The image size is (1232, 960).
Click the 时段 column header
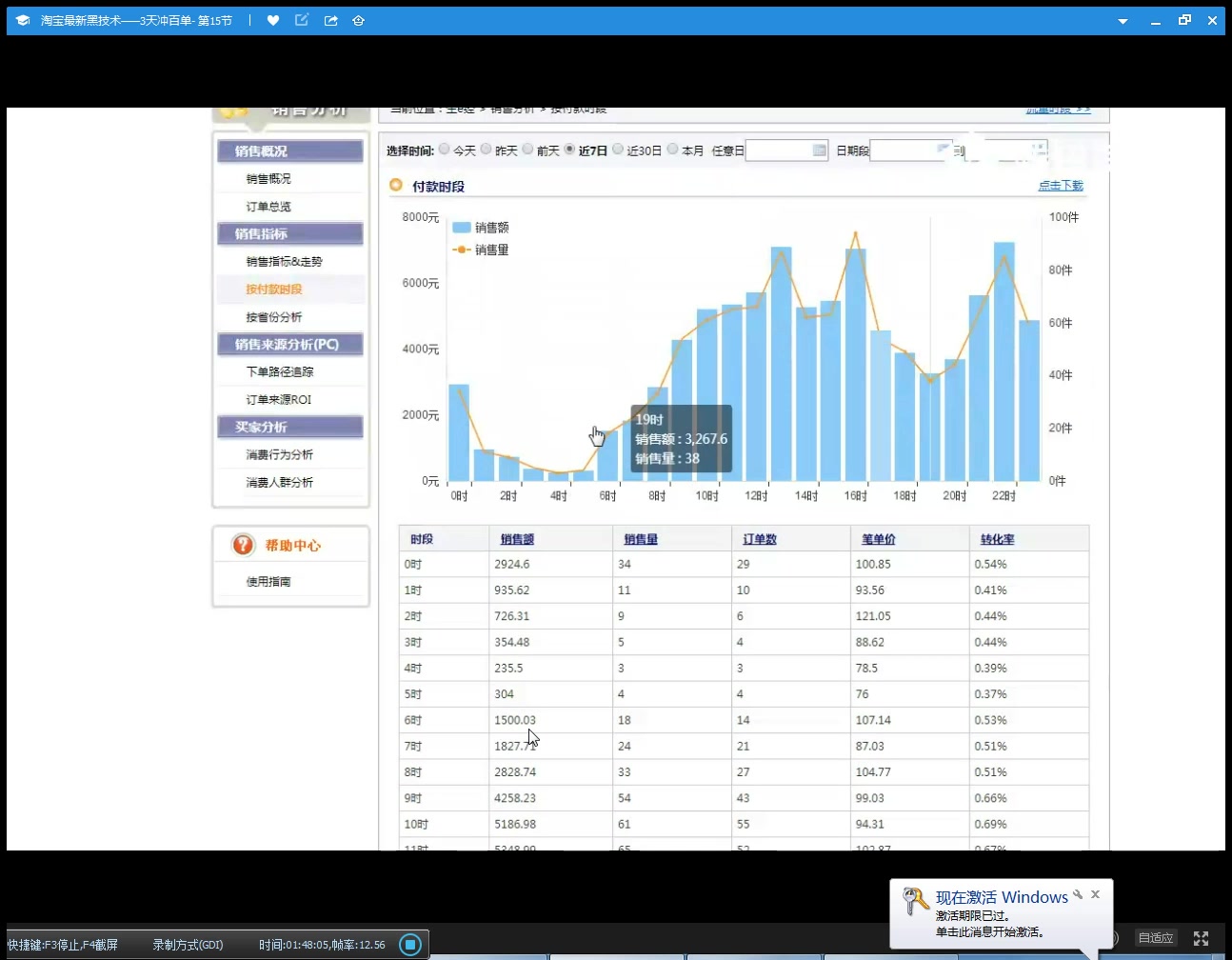pos(422,539)
